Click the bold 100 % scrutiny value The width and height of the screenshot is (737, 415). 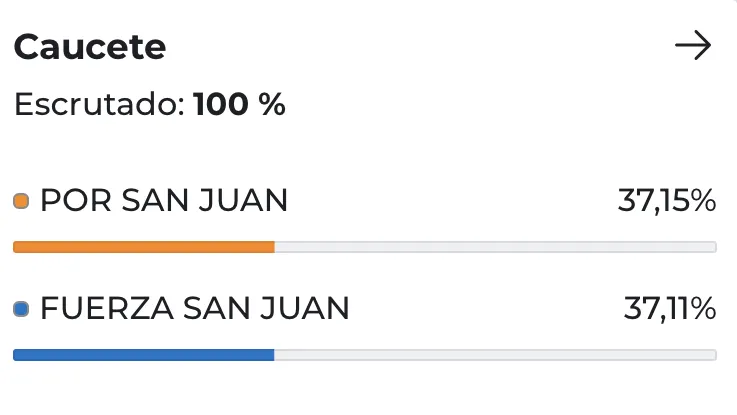tap(240, 105)
